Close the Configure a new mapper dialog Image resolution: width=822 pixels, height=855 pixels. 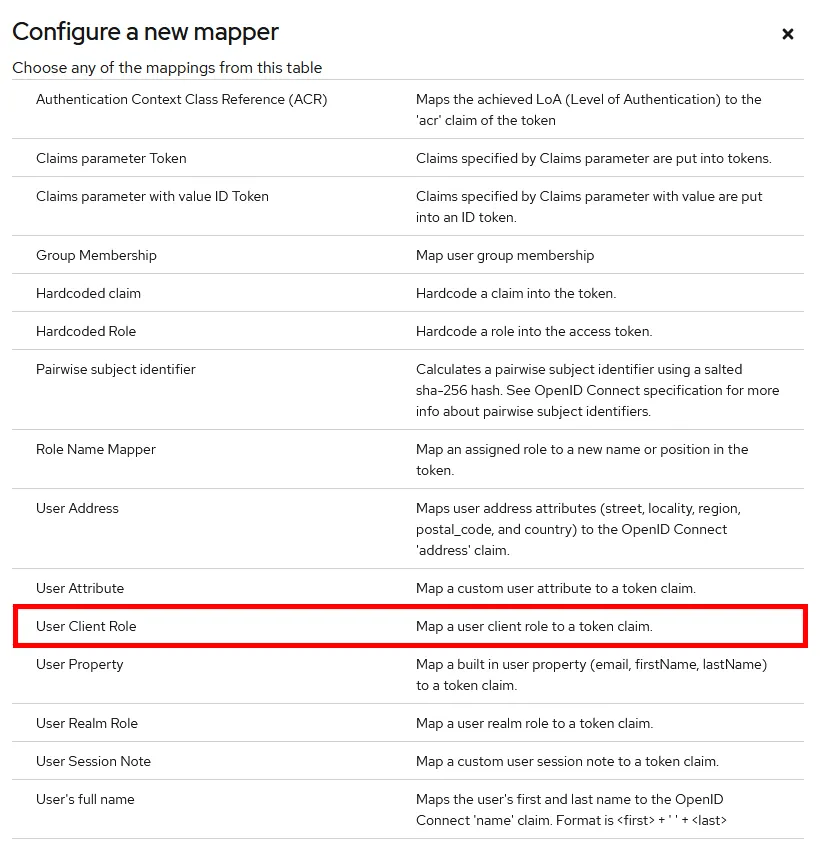[x=787, y=34]
